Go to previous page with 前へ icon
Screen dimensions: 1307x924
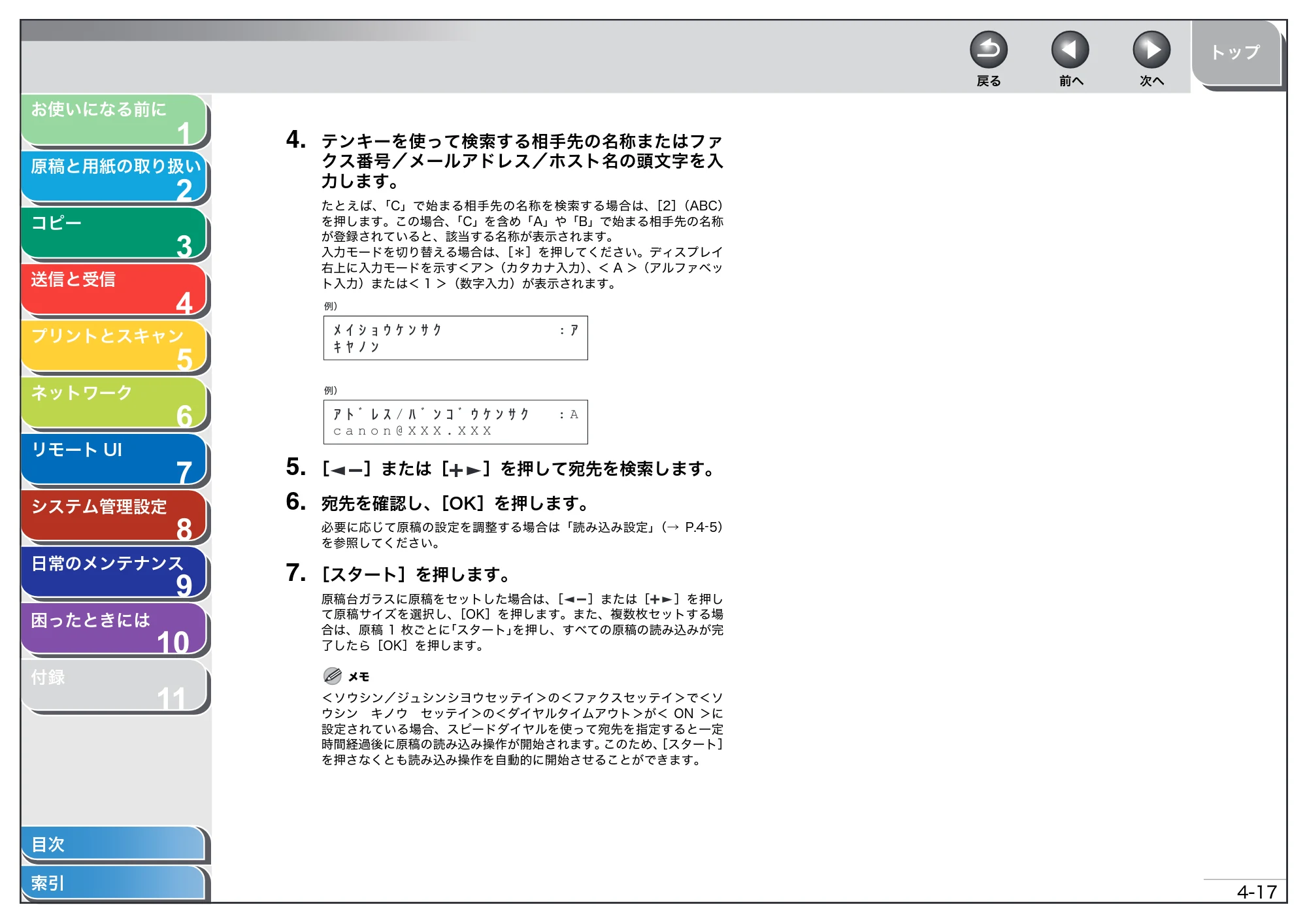coord(1070,50)
